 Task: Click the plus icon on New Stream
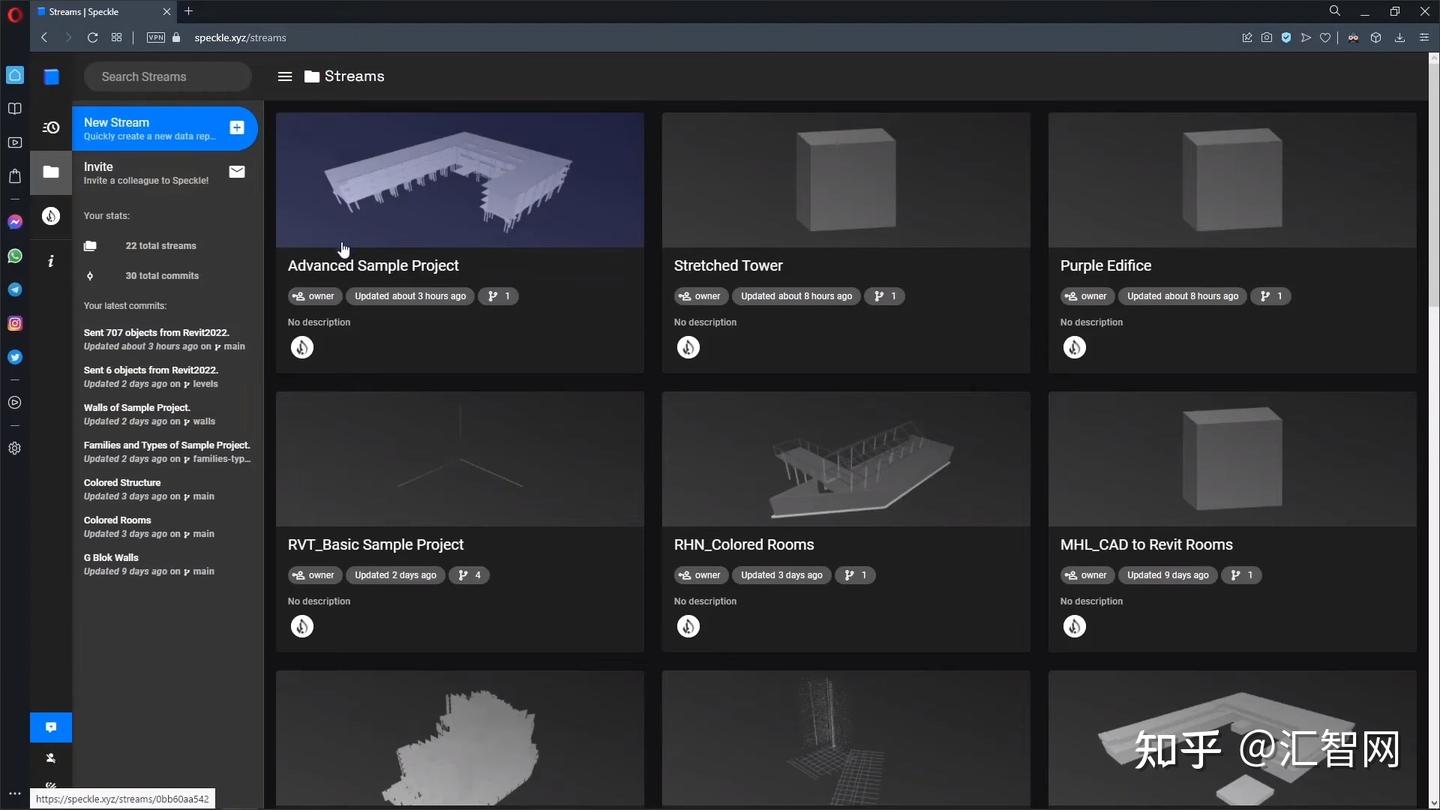(237, 127)
